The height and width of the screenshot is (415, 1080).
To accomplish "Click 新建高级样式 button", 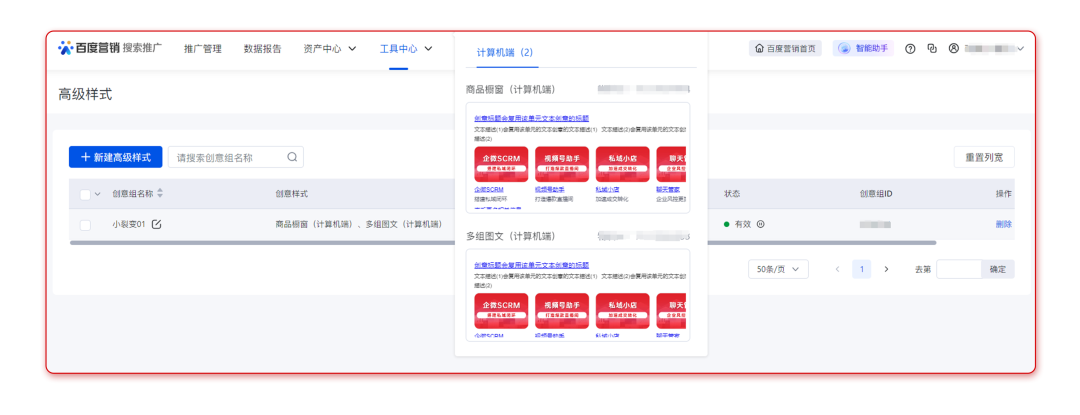I will coord(115,157).
